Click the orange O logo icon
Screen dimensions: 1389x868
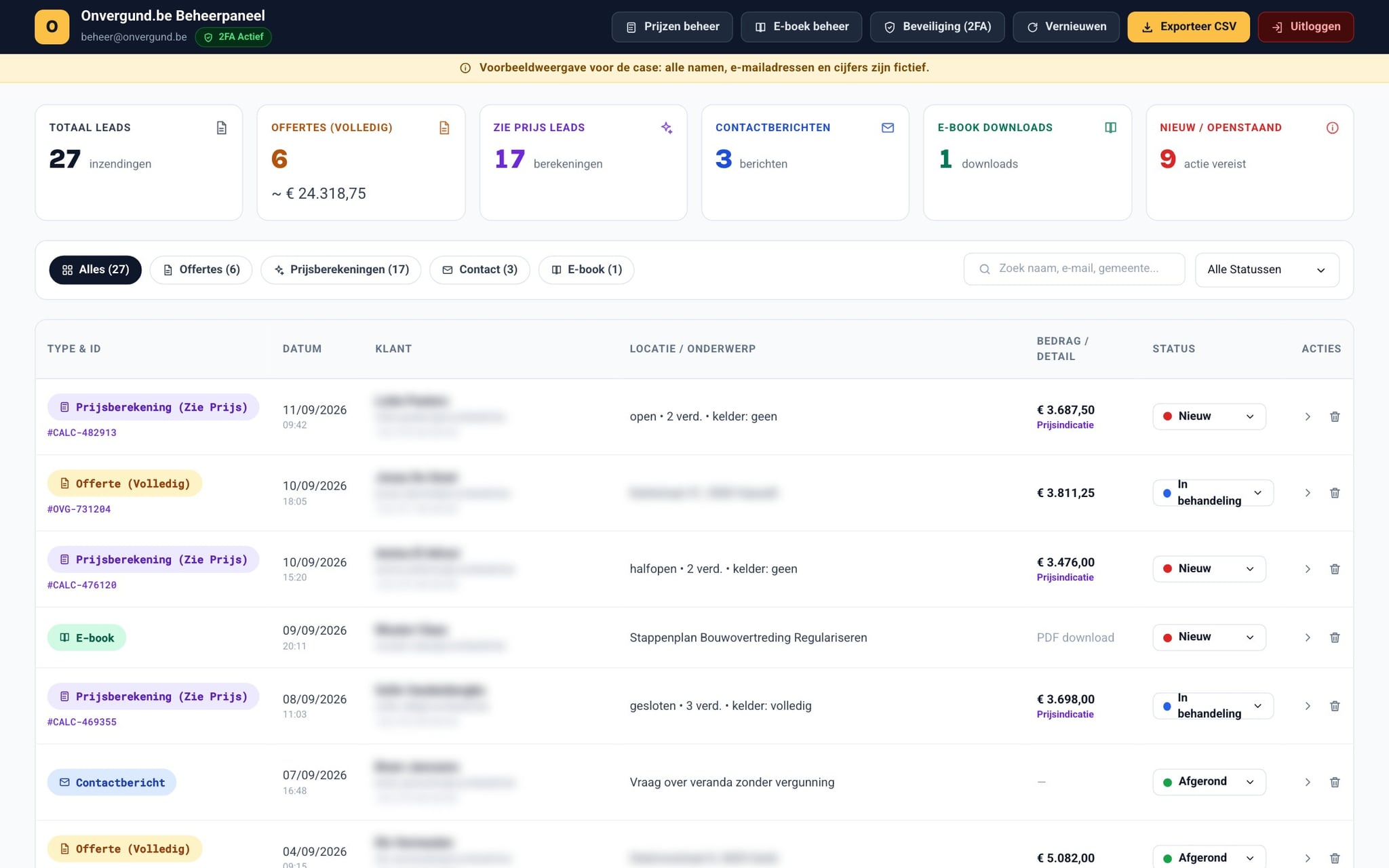[52, 27]
